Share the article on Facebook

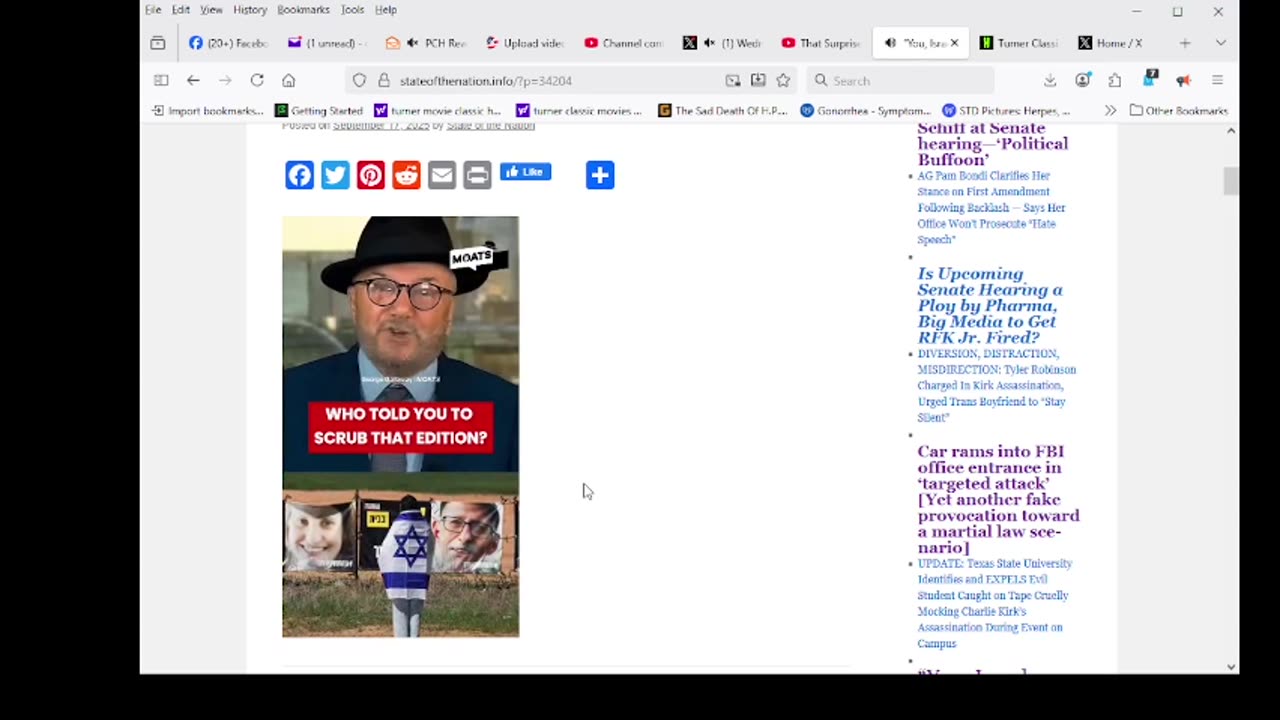click(x=300, y=175)
